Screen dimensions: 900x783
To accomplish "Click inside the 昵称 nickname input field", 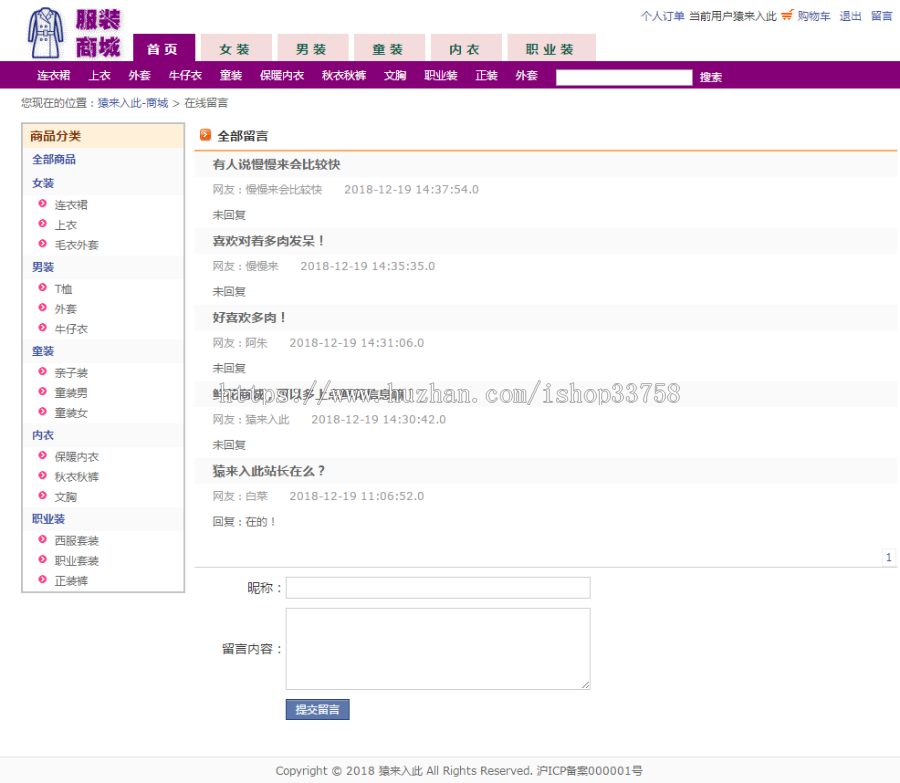I will (437, 587).
